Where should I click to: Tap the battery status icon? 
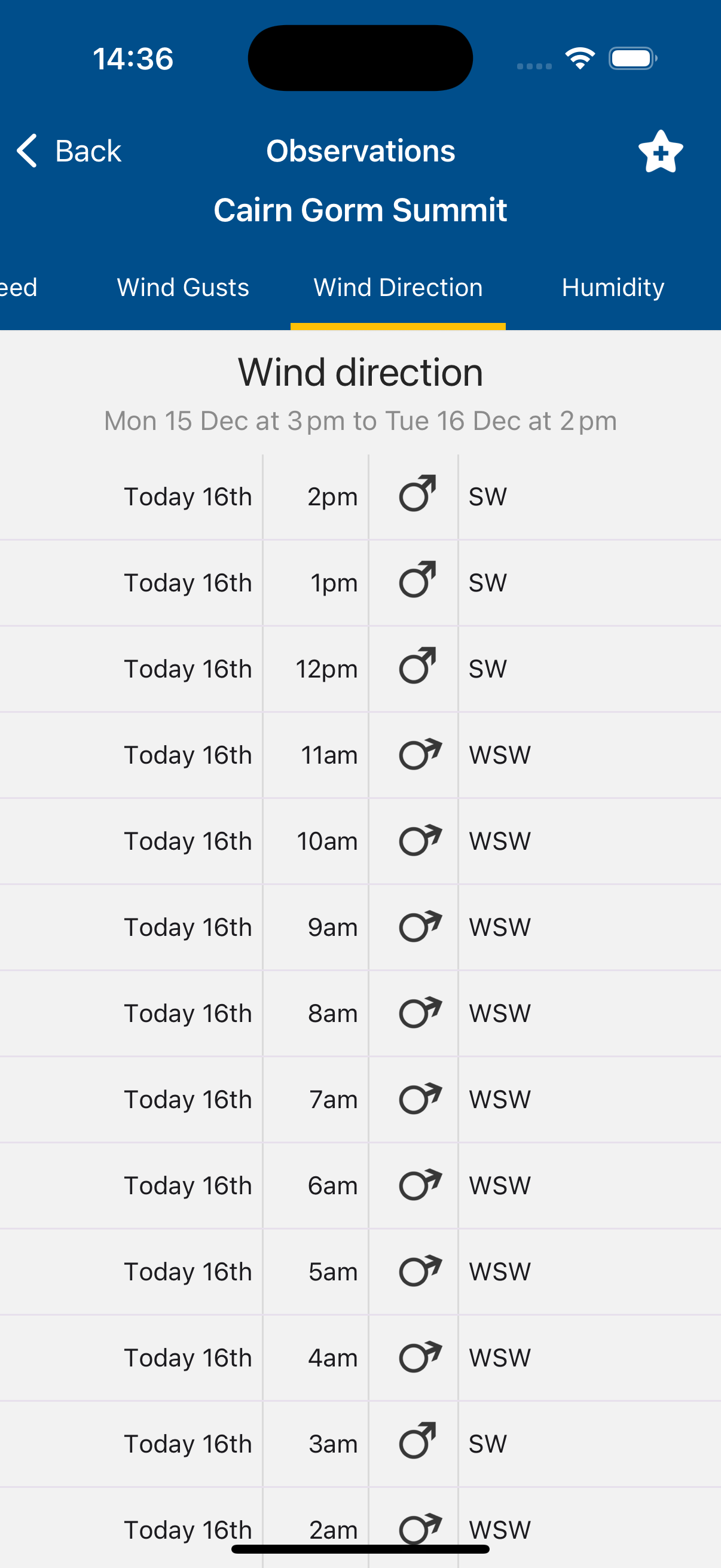(632, 59)
